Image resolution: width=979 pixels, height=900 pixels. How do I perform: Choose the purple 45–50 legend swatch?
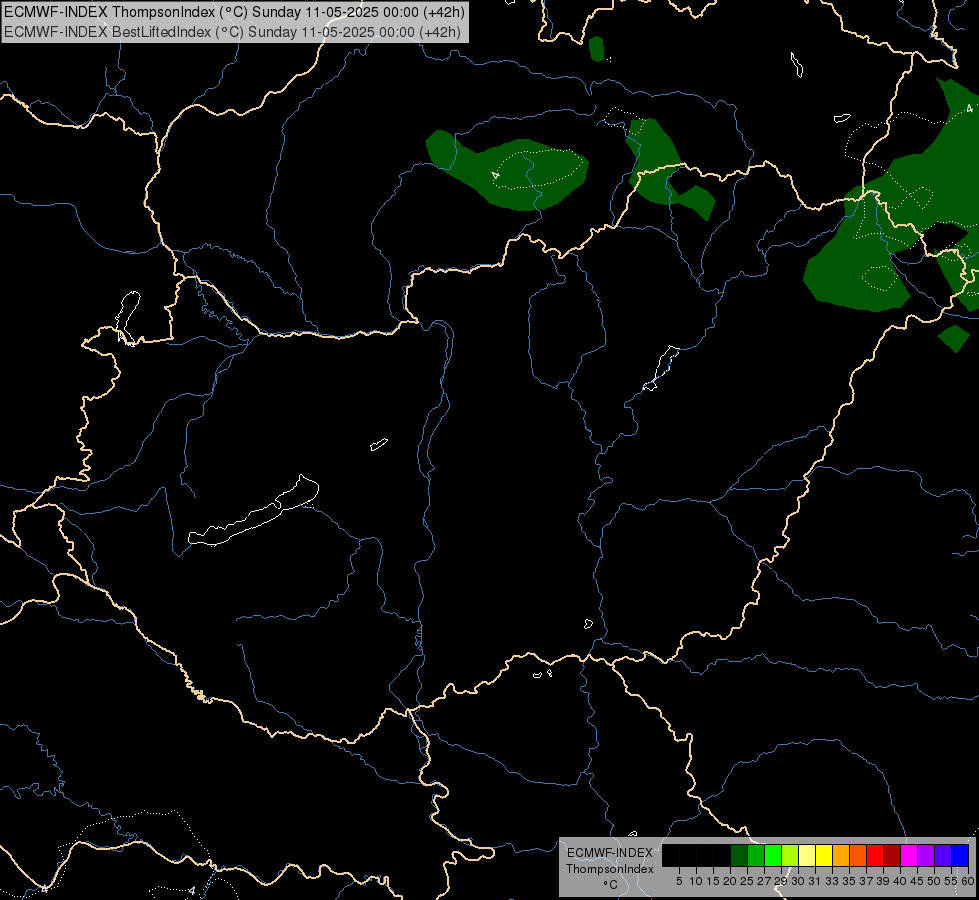926,855
